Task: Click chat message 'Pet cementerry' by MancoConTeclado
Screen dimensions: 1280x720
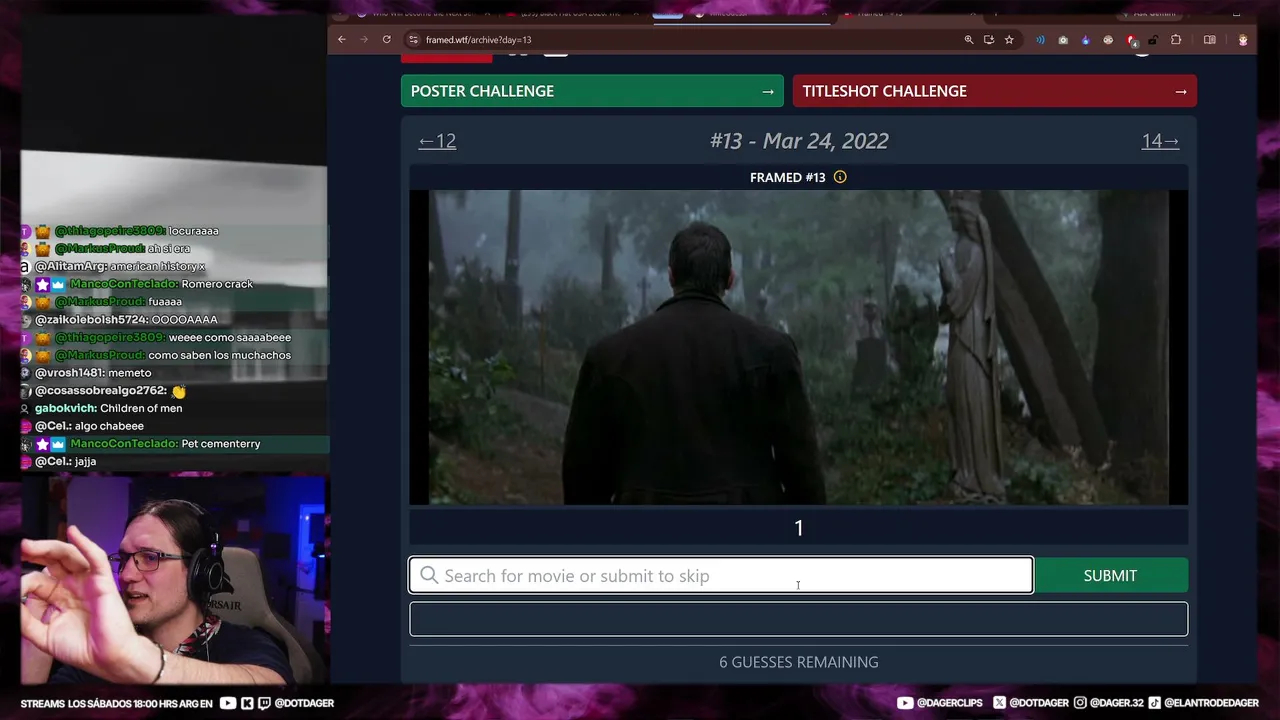Action: pyautogui.click(x=221, y=443)
